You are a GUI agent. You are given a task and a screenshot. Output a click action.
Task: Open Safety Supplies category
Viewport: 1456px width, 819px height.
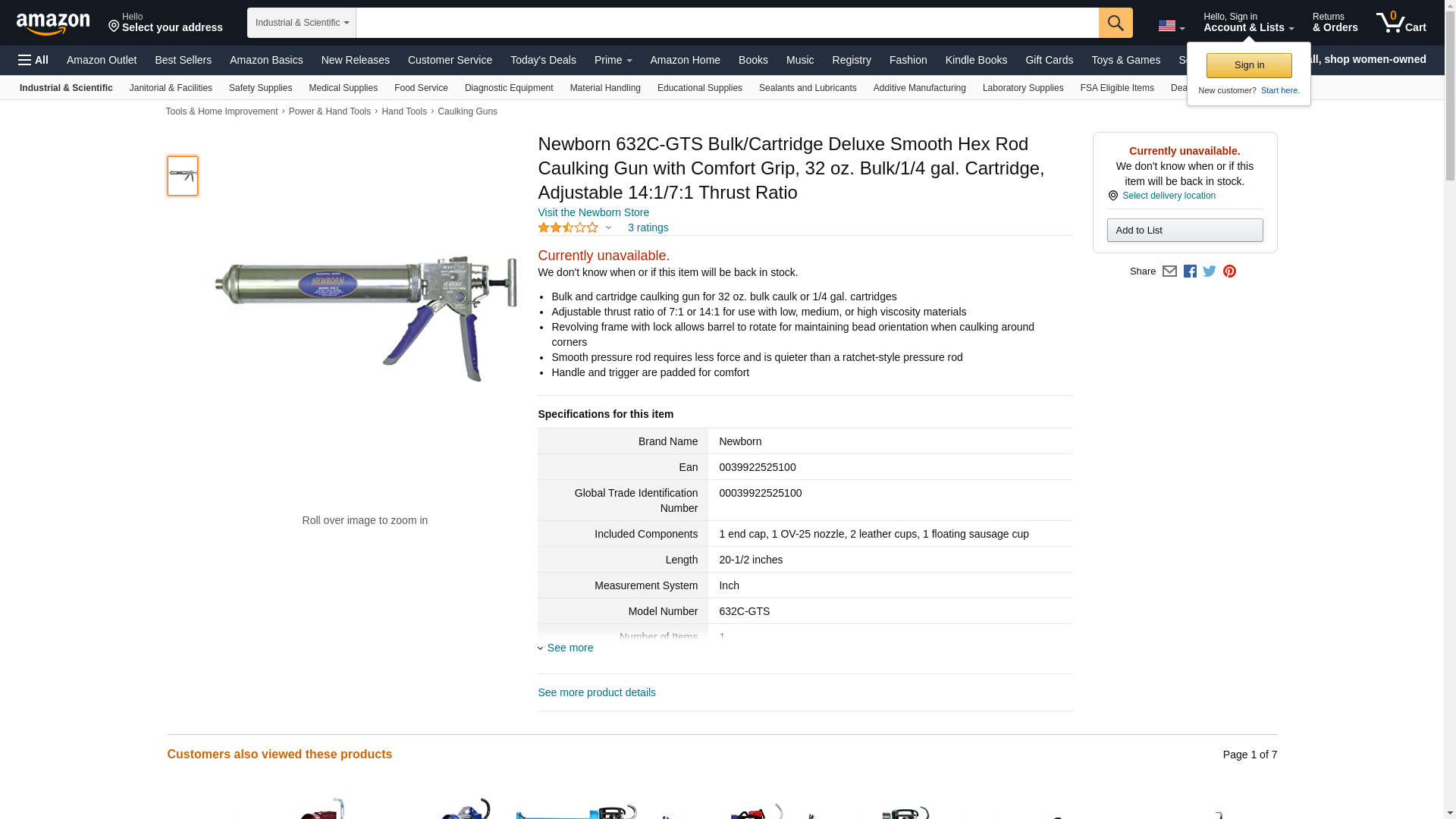pos(260,88)
